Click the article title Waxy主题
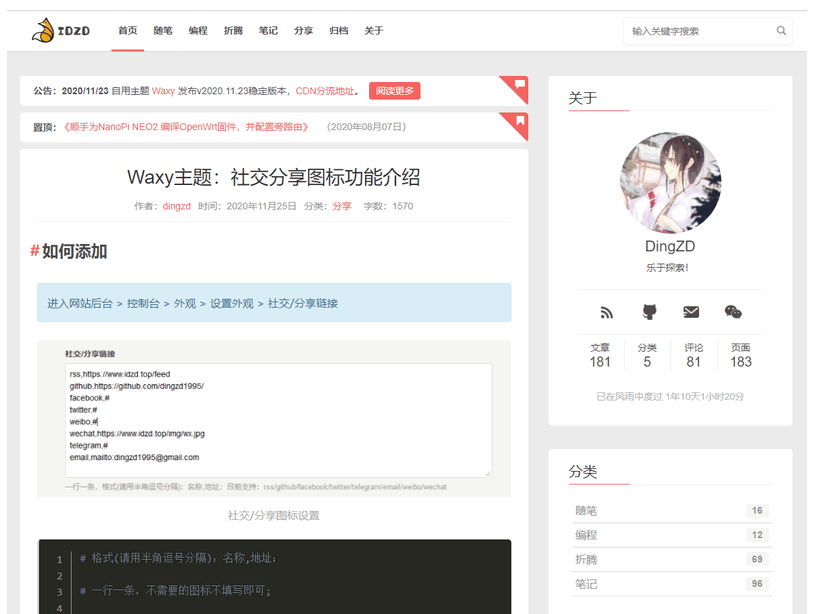The width and height of the screenshot is (820, 614). click(274, 177)
